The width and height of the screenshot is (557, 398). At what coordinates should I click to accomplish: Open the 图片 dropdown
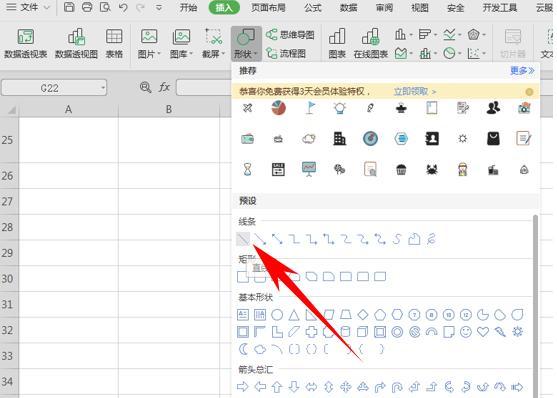pyautogui.click(x=149, y=44)
